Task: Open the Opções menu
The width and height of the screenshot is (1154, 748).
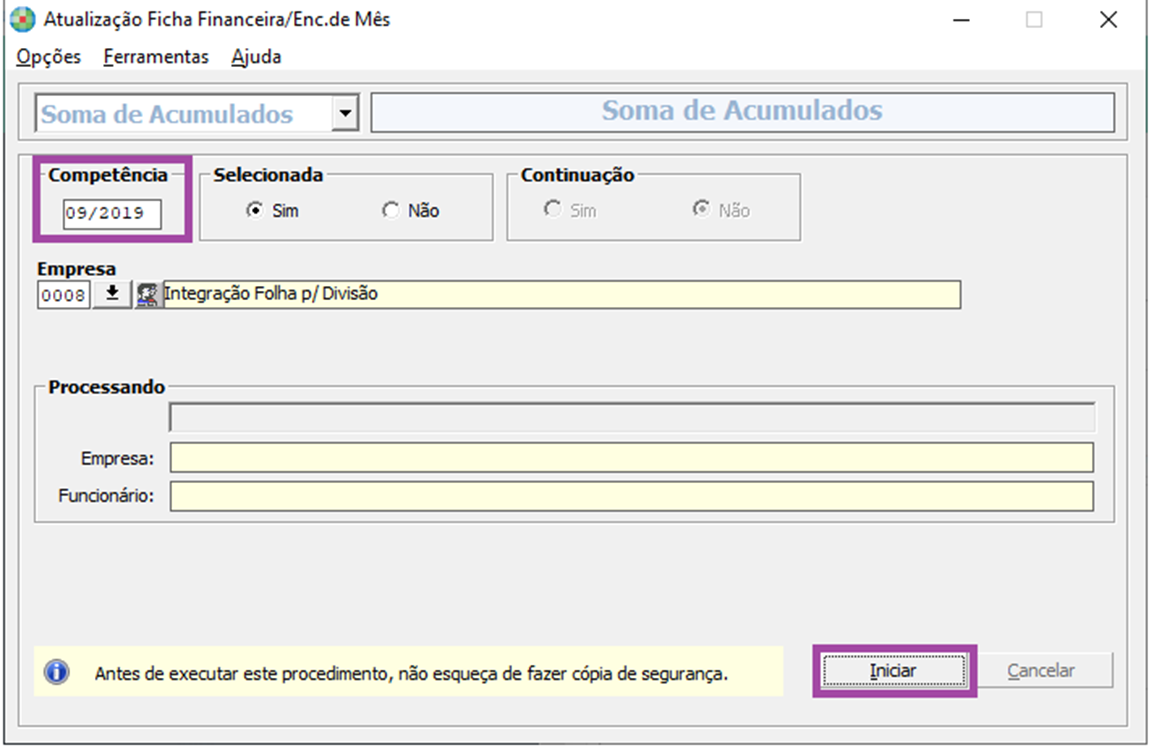Action: click(49, 57)
